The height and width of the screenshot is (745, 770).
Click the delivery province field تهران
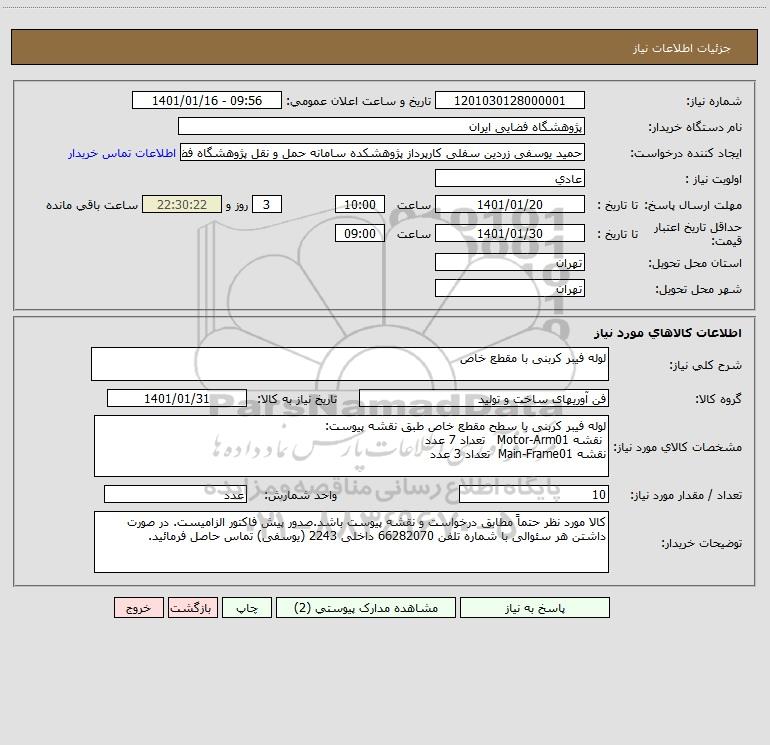[510, 262]
